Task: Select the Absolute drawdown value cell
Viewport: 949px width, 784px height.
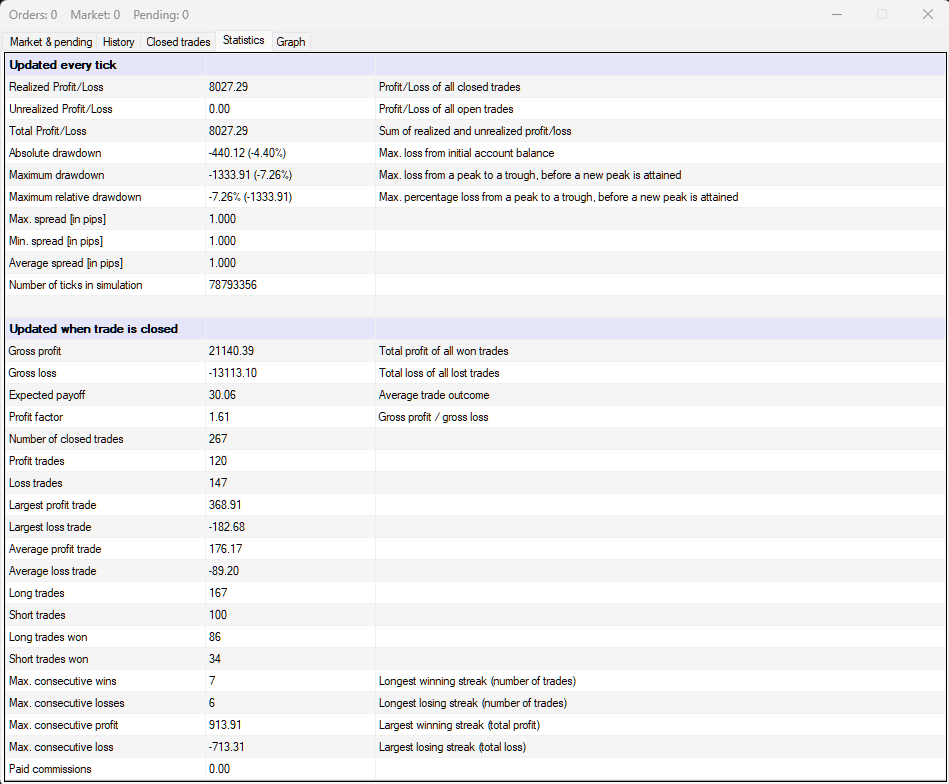Action: point(247,153)
